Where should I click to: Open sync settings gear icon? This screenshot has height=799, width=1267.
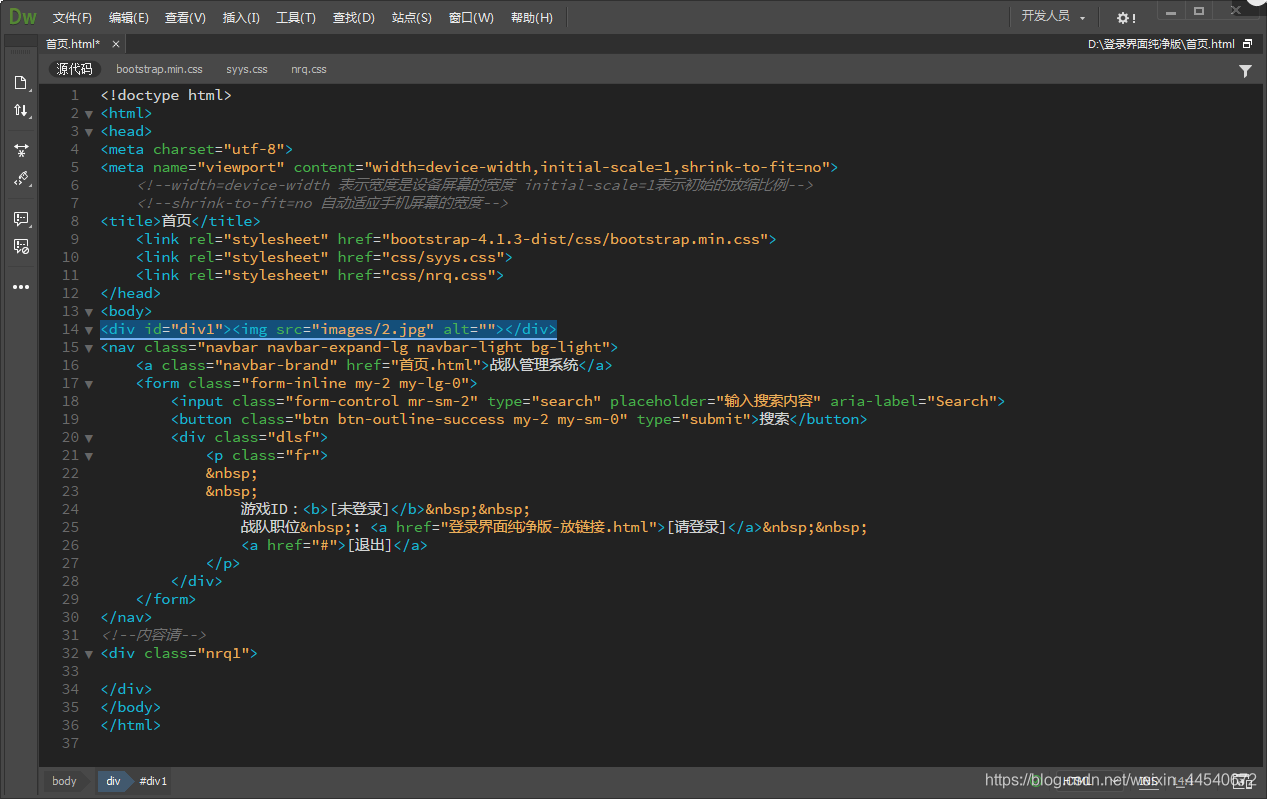point(1126,18)
